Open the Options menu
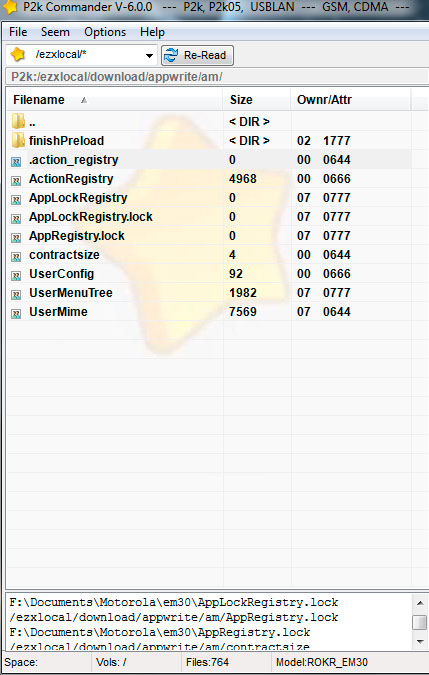429x675 pixels. click(105, 32)
